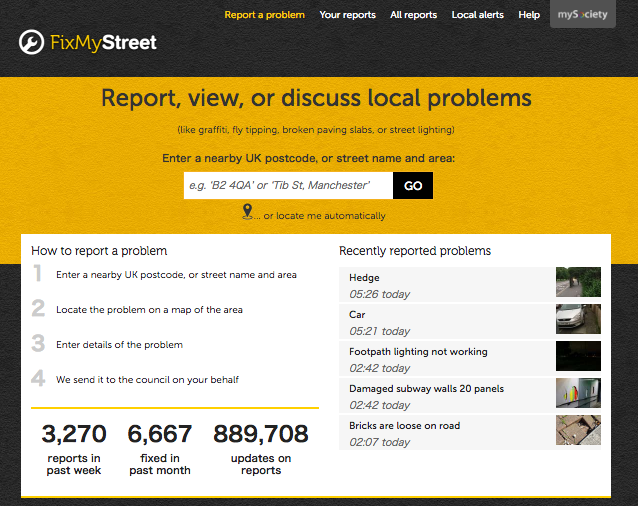
Task: Click '02:07 today' timestamp
Action: click(380, 442)
